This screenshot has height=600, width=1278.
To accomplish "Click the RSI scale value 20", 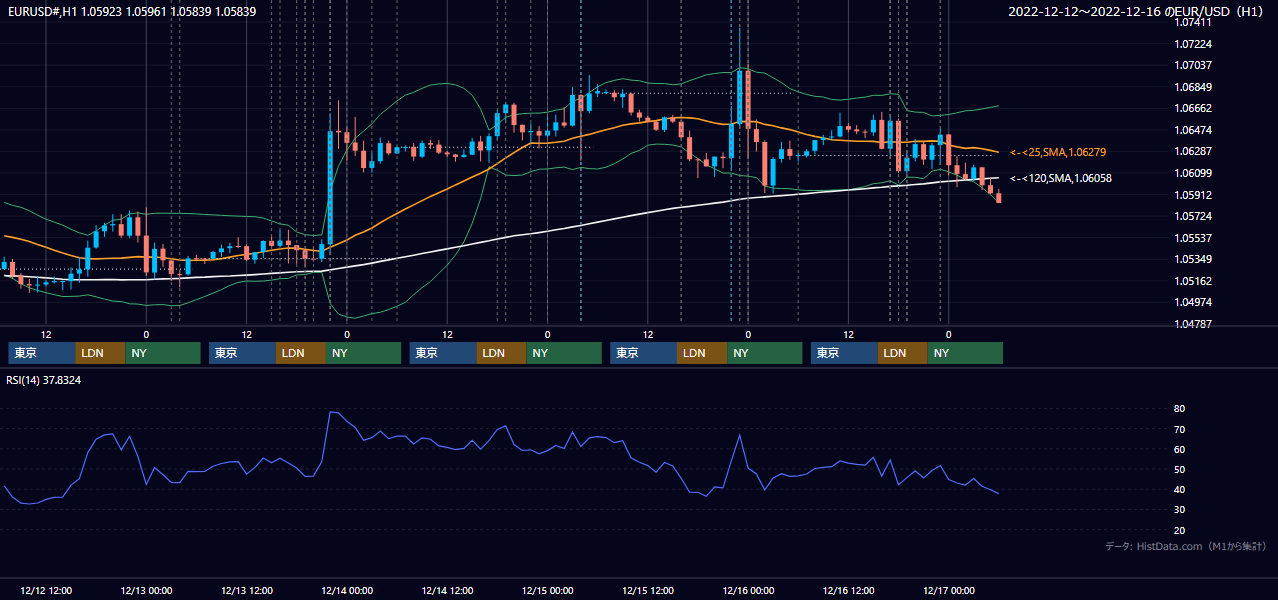I will coord(1180,530).
